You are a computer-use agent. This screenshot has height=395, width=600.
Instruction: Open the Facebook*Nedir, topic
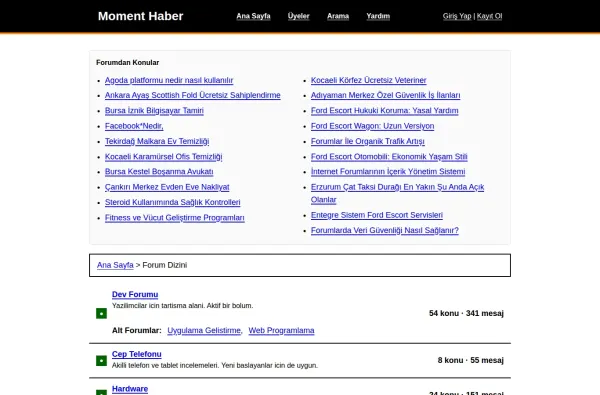pyautogui.click(x=134, y=126)
